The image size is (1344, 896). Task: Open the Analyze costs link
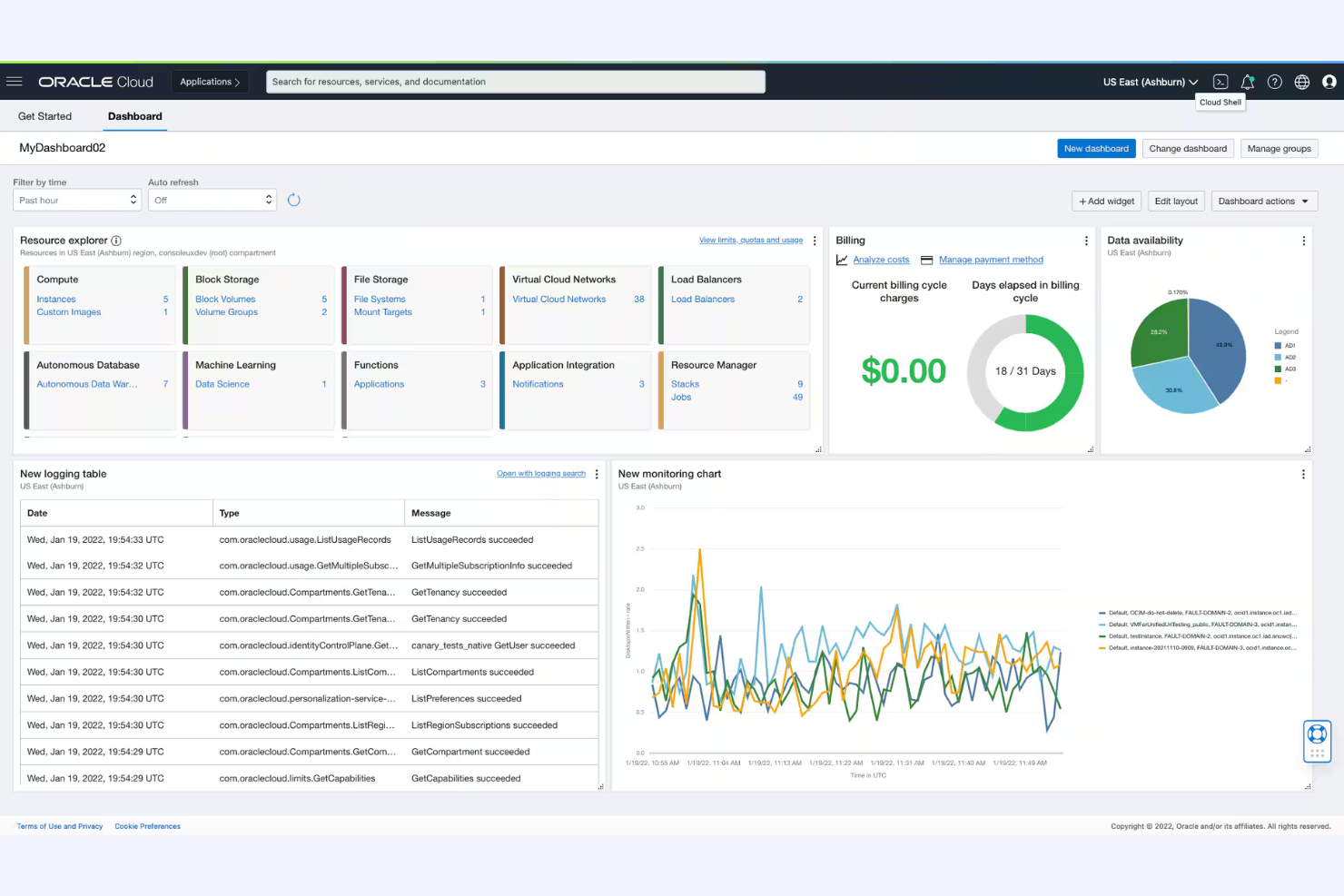881,260
